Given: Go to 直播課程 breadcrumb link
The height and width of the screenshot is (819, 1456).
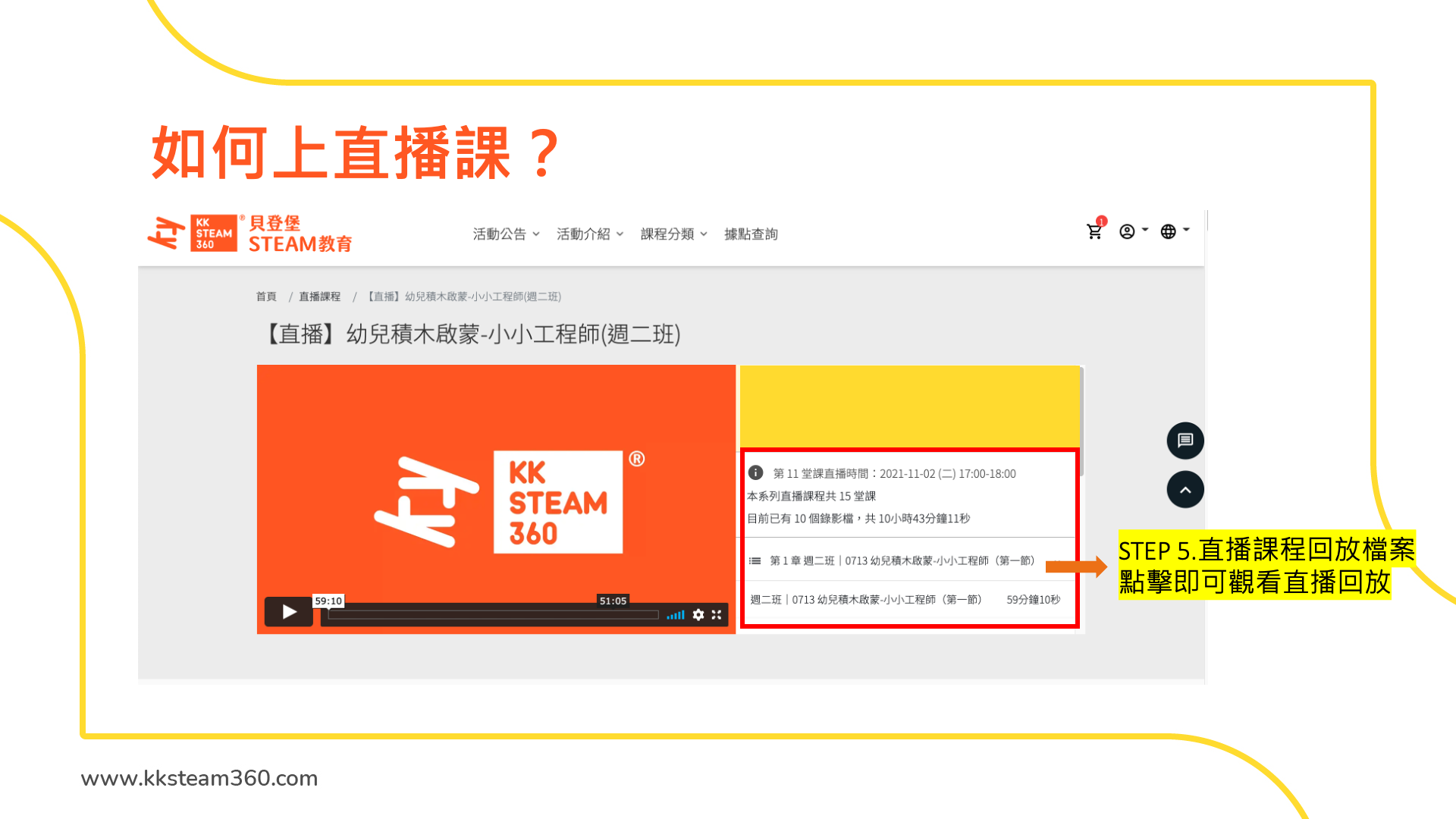Looking at the screenshot, I should click(x=319, y=297).
